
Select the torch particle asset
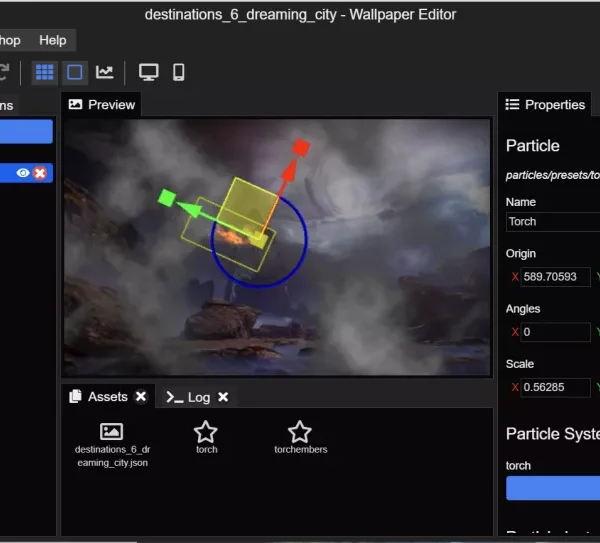coord(206,437)
